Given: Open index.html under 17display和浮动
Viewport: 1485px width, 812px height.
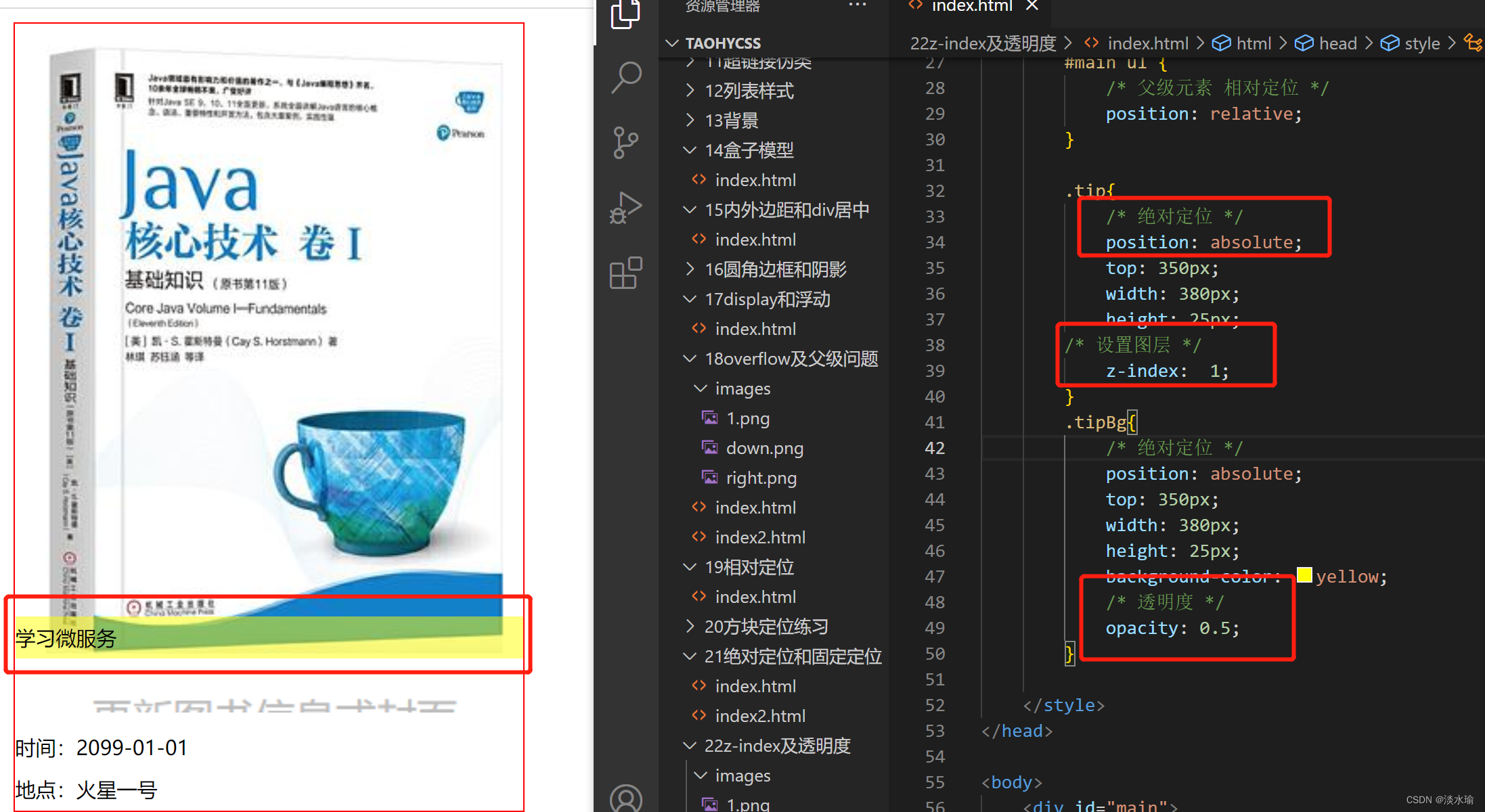Looking at the screenshot, I should tap(755, 329).
